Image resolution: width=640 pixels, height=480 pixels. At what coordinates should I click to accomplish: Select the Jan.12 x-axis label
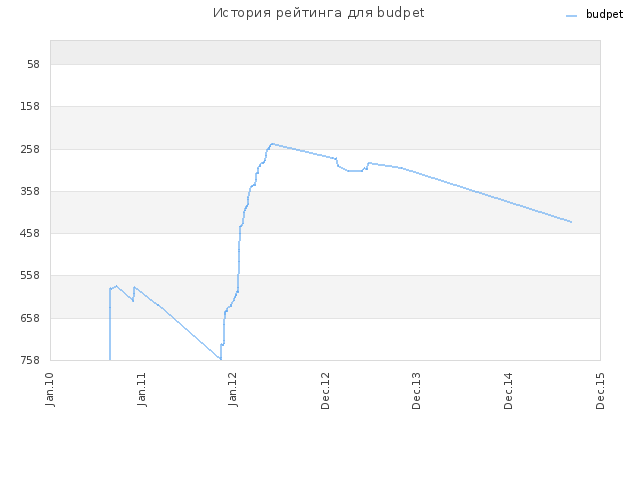(x=233, y=389)
